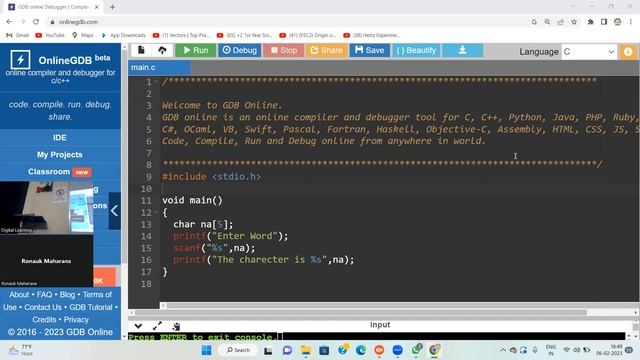Screen dimensions: 640x360
Task: Click the participant video thumbnail
Action: (47, 208)
